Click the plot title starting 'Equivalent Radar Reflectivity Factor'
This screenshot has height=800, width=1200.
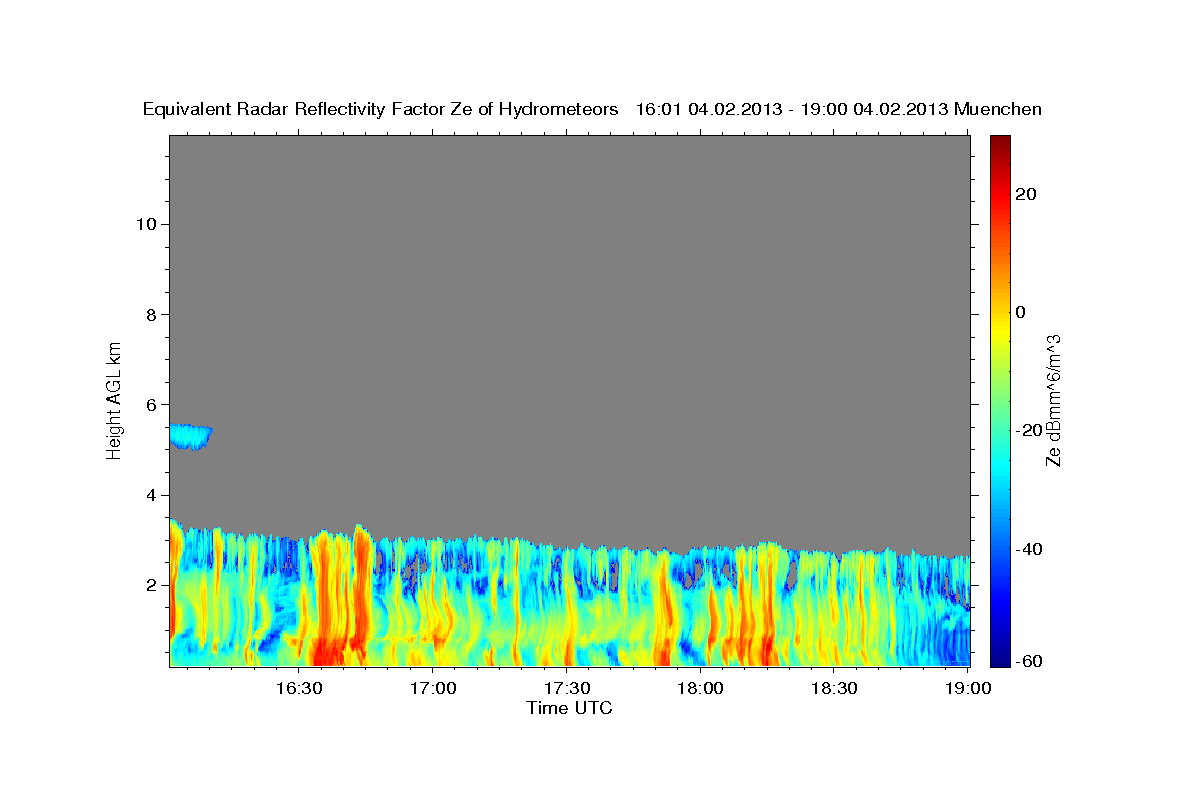pyautogui.click(x=593, y=109)
